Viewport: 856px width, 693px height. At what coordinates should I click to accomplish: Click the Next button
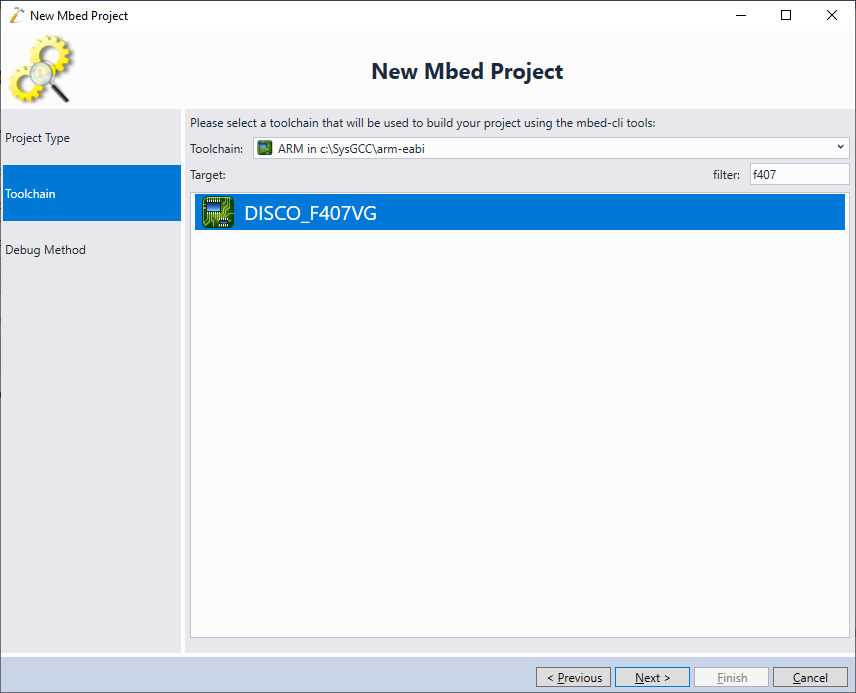(x=652, y=677)
